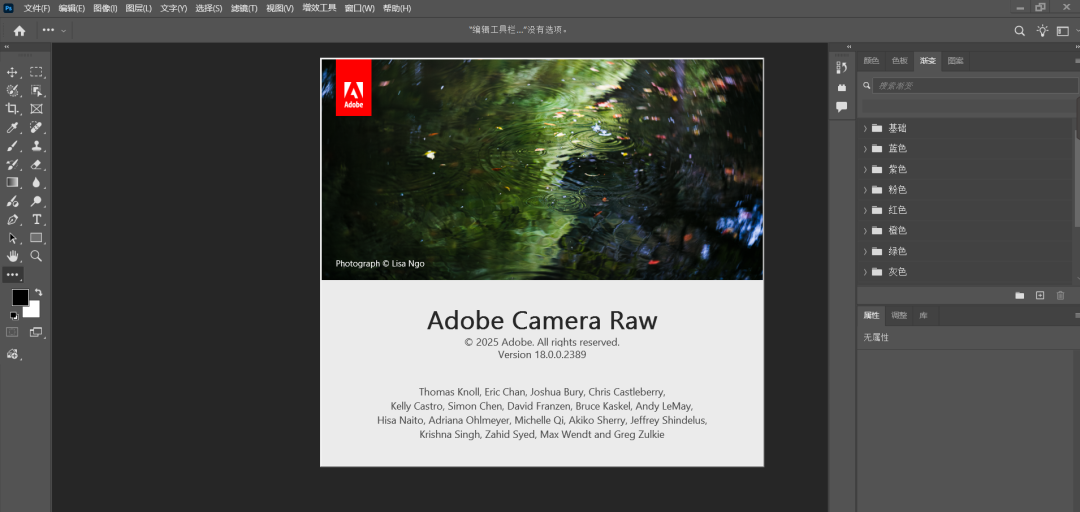Select the Move tool
Image resolution: width=1080 pixels, height=512 pixels.
pos(12,72)
